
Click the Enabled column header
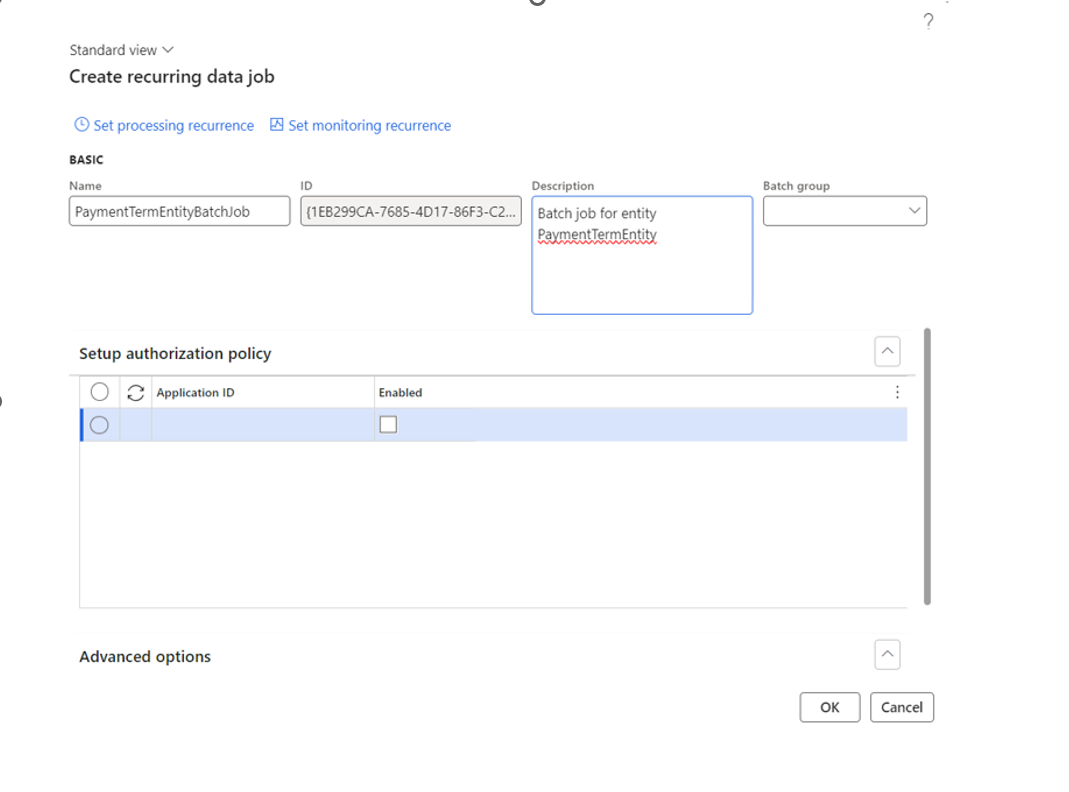[400, 393]
